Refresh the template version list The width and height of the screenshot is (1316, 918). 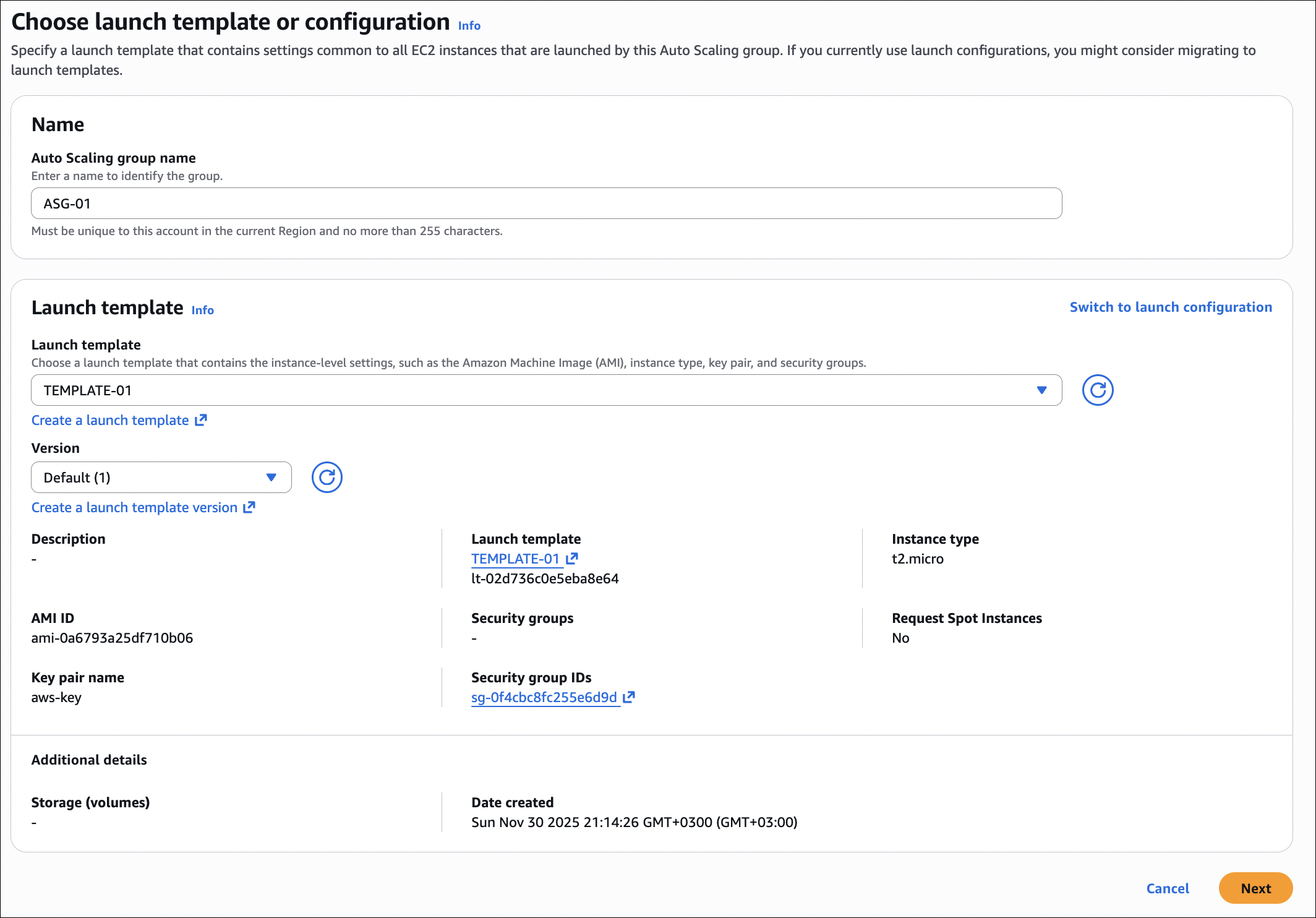[x=327, y=478]
